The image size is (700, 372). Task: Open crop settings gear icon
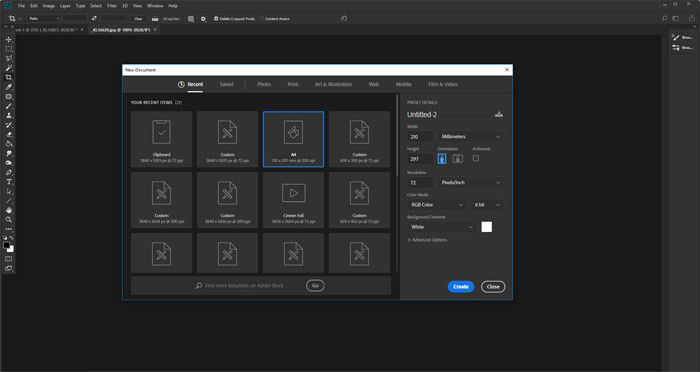click(203, 19)
